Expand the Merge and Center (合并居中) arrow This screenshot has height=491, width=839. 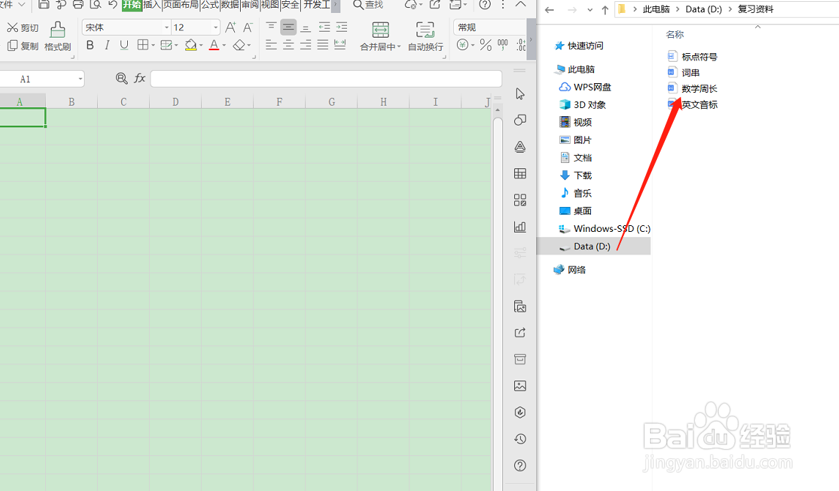click(x=399, y=47)
